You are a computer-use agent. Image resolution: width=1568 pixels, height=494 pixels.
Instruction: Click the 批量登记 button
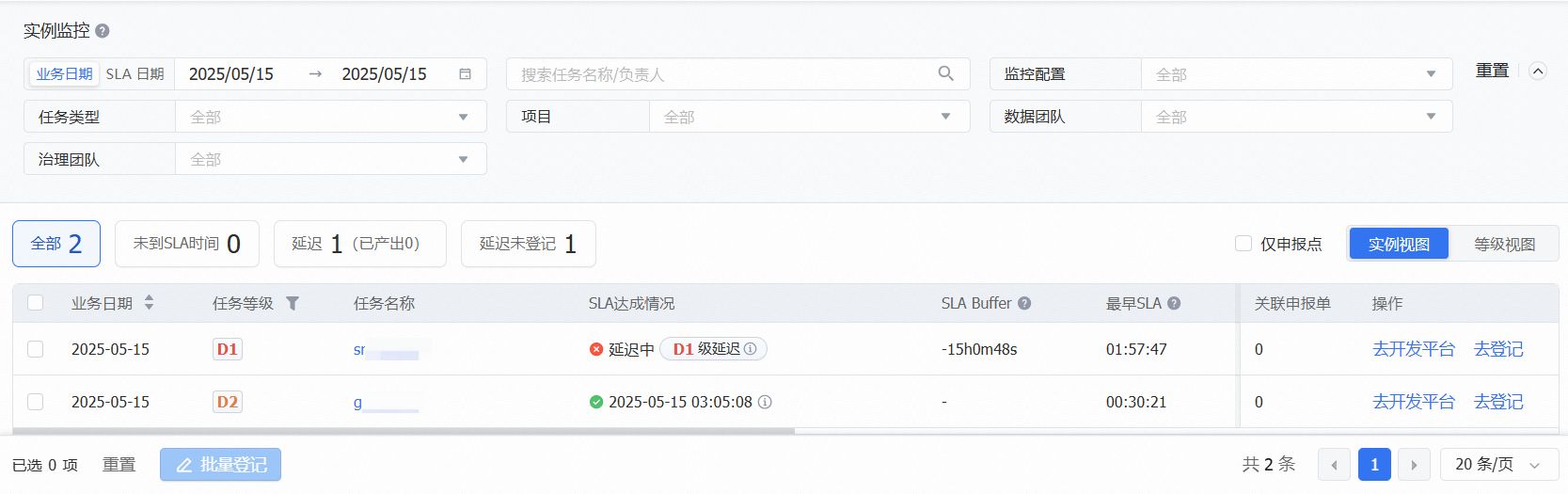pos(221,465)
